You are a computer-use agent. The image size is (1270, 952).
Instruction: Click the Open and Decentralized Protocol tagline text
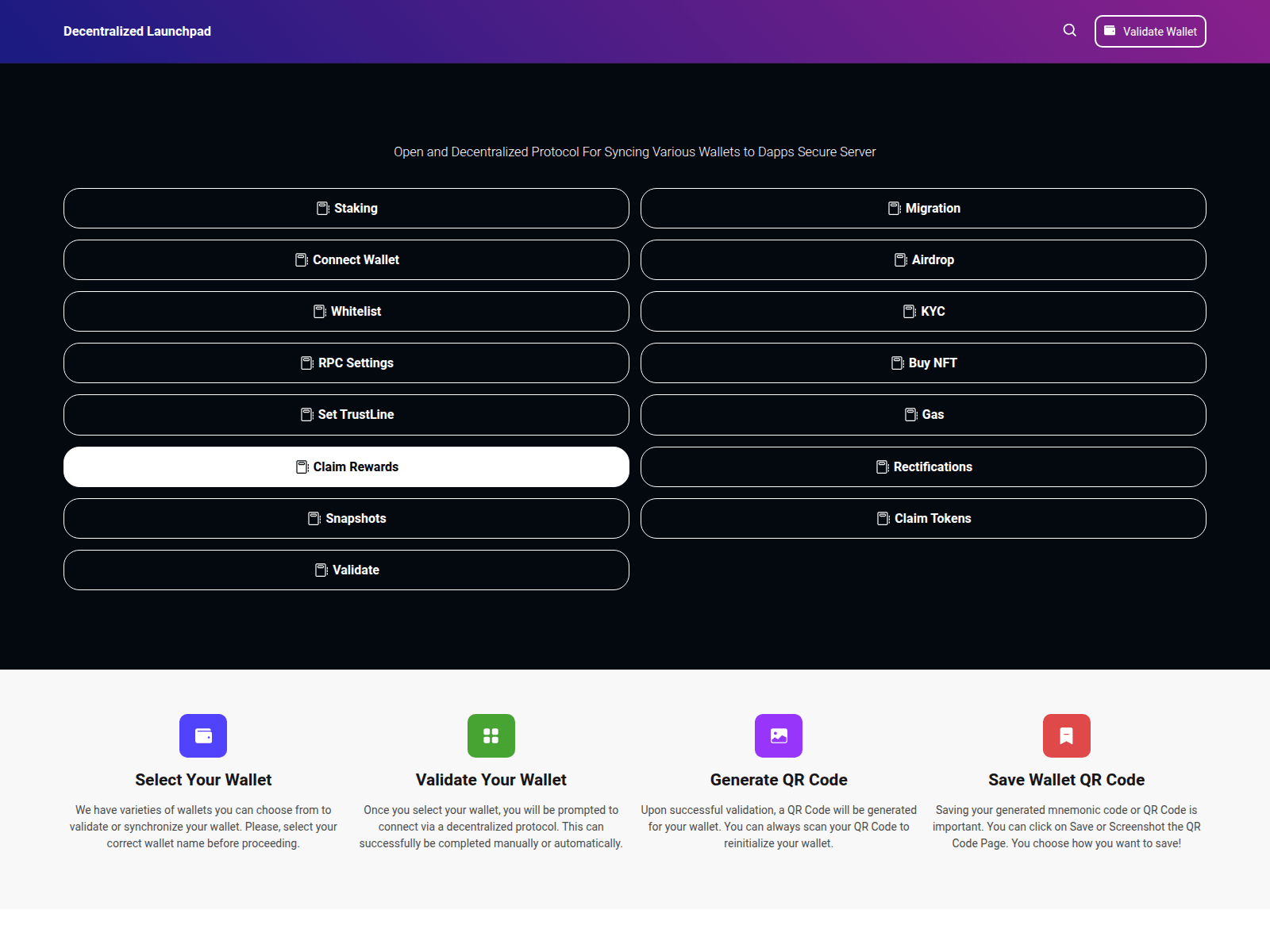pos(635,152)
